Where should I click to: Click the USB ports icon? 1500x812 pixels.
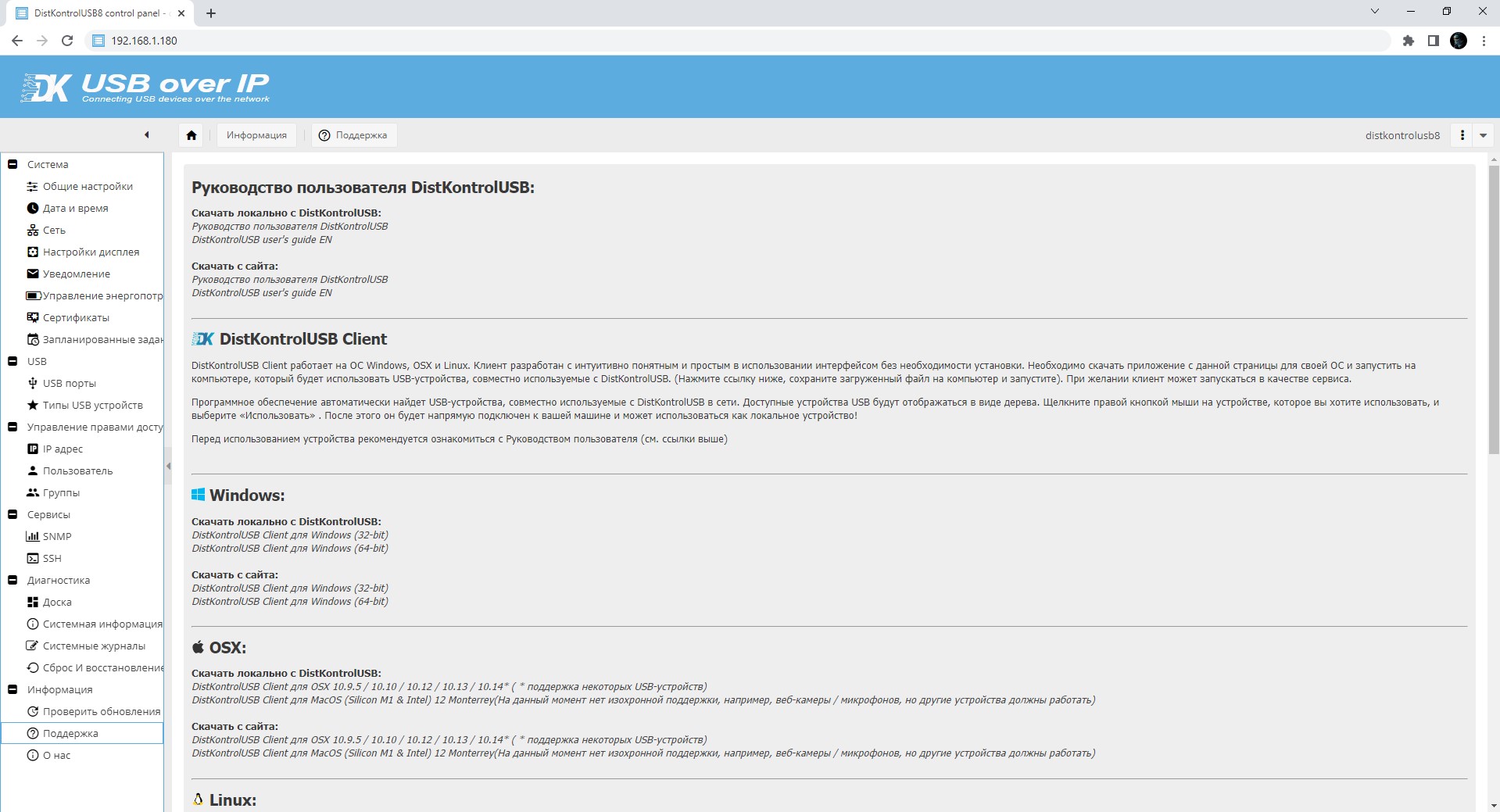click(32, 383)
